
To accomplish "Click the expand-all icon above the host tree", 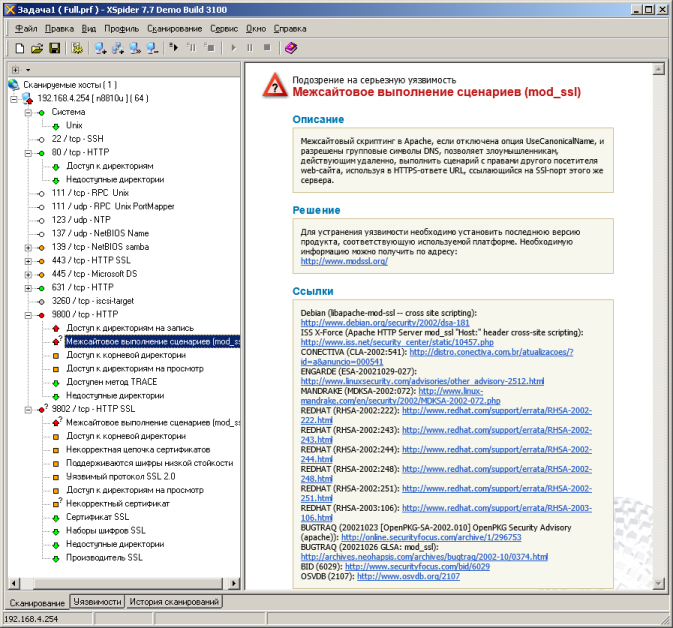I will click(16, 70).
